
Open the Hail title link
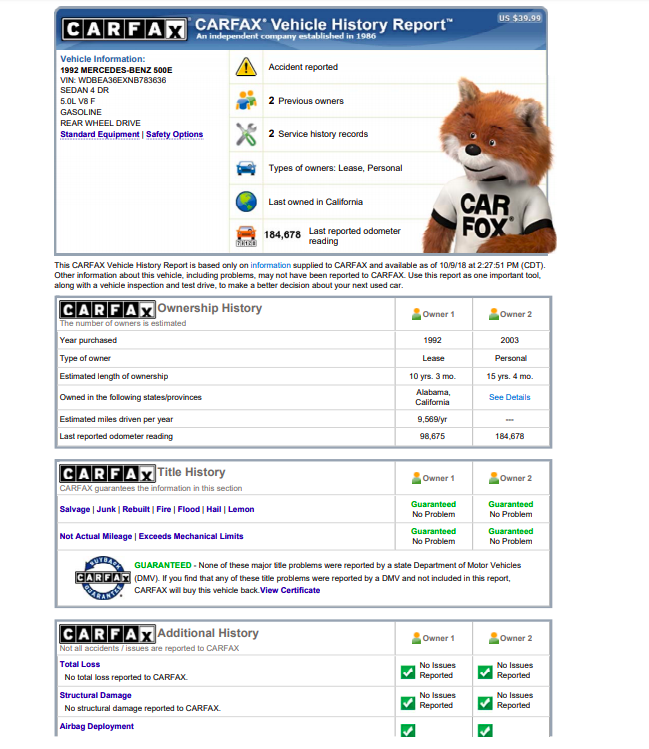point(214,509)
